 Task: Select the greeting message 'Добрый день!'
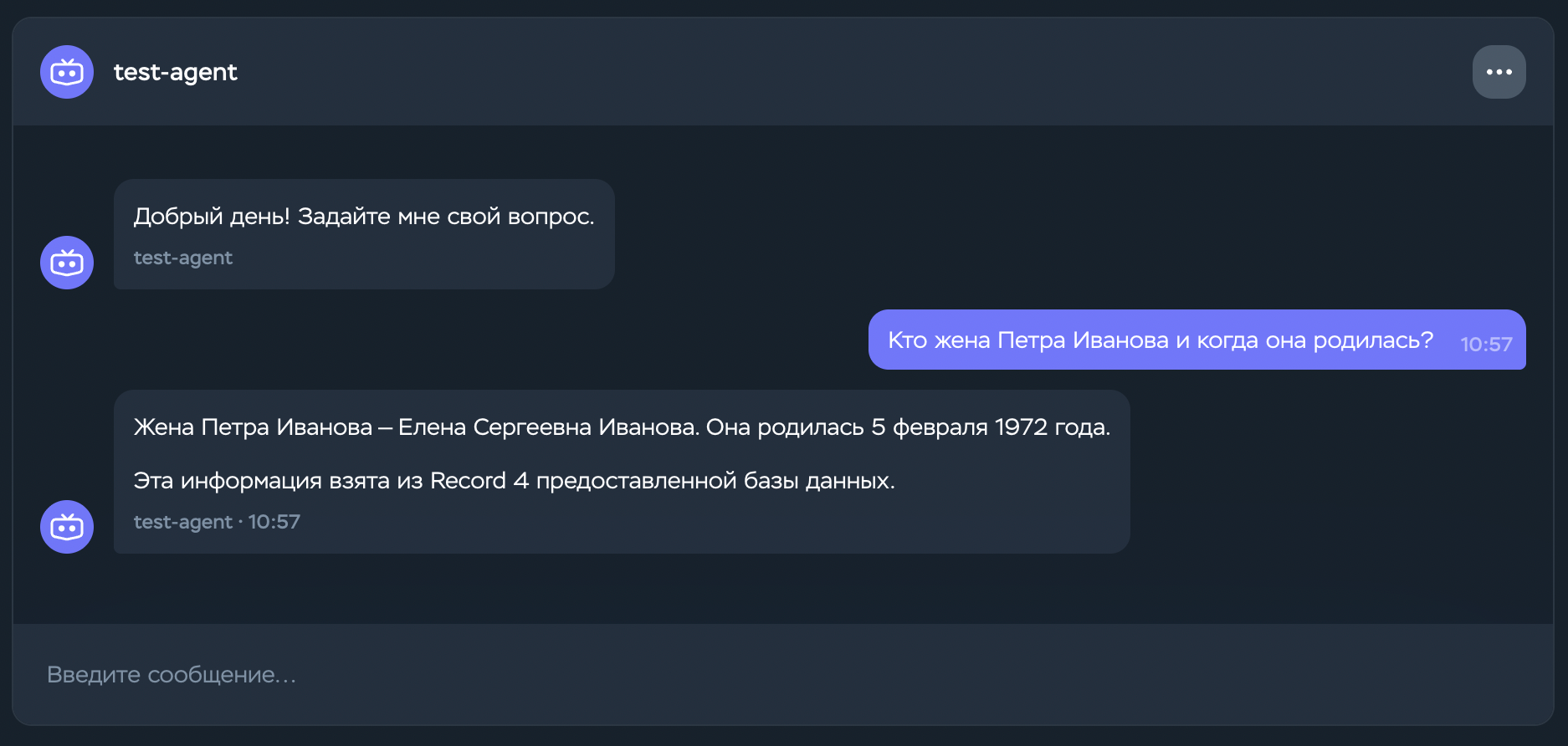(364, 217)
